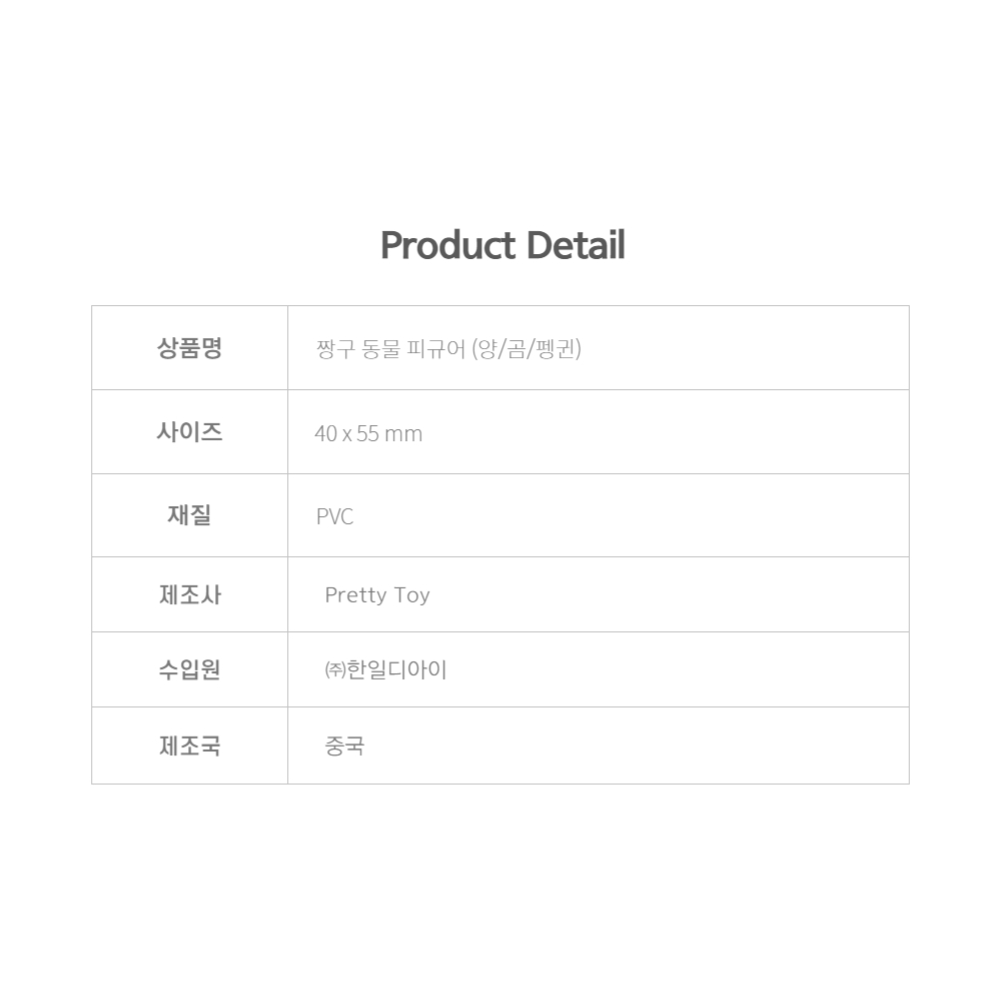This screenshot has height=1000, width=1000.
Task: Select the 수입원 label cell
Action: [189, 670]
